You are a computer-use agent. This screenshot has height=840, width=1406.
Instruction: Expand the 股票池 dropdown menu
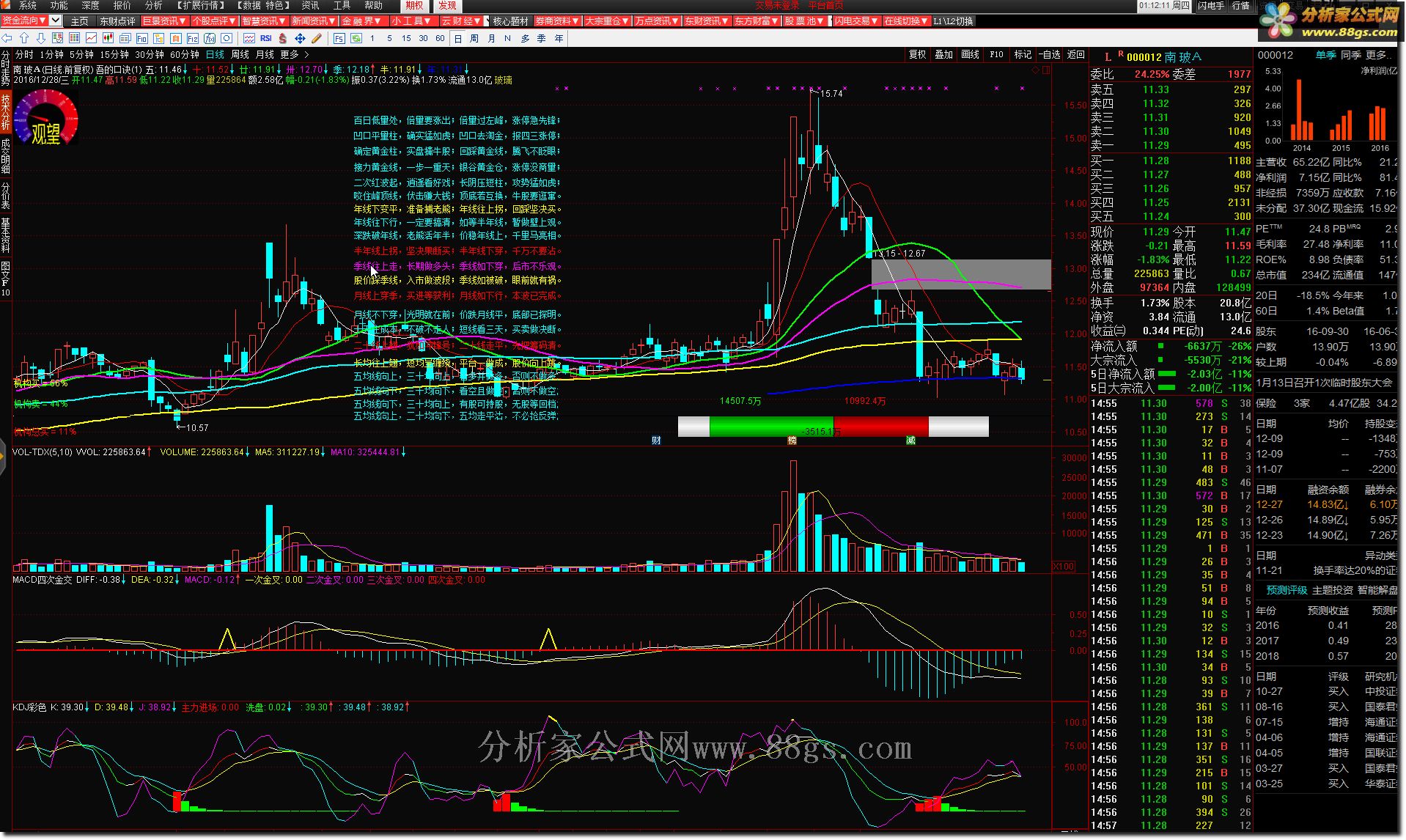[x=805, y=21]
